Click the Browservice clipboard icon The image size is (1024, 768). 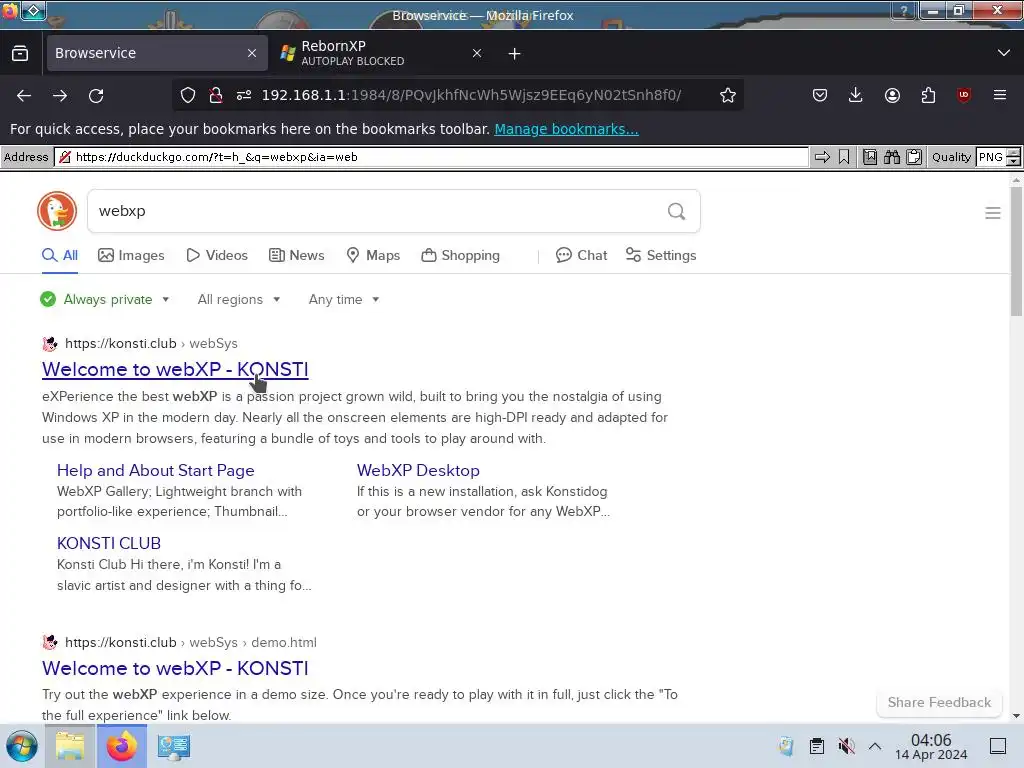click(914, 157)
